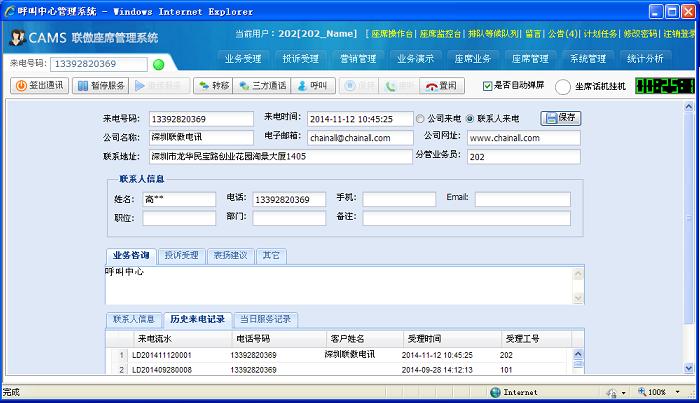
Task: Click the 签出通讯 sign-out button
Action: (40, 86)
